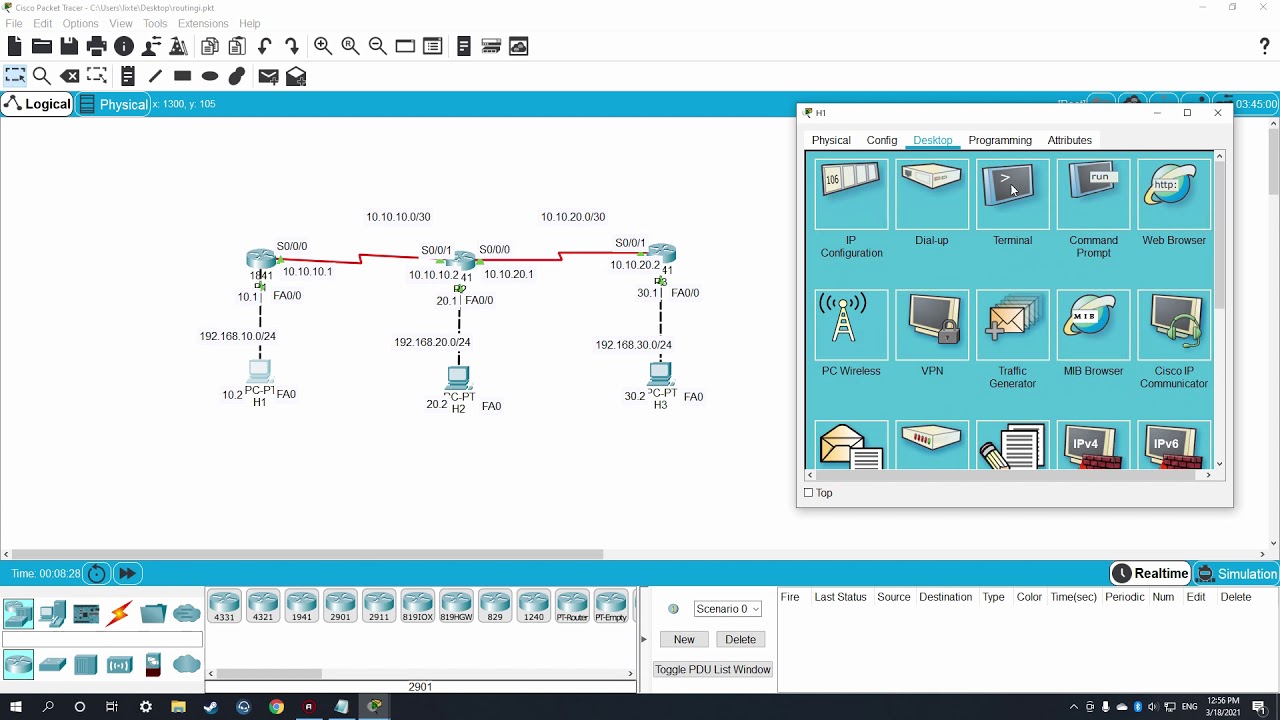1280x720 pixels.
Task: Open the Tools menu
Action: click(155, 23)
